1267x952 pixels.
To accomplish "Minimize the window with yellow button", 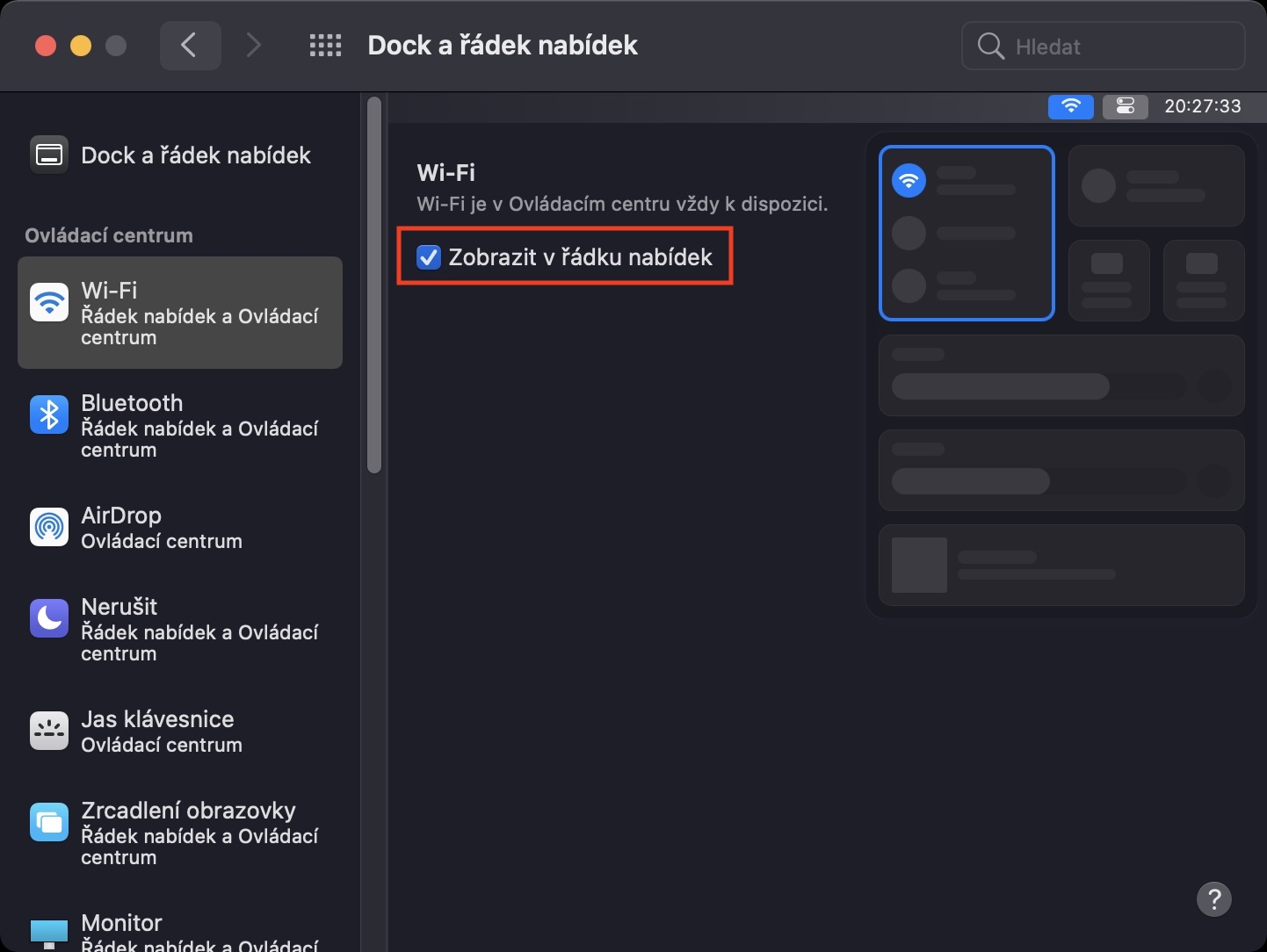I will [x=81, y=46].
